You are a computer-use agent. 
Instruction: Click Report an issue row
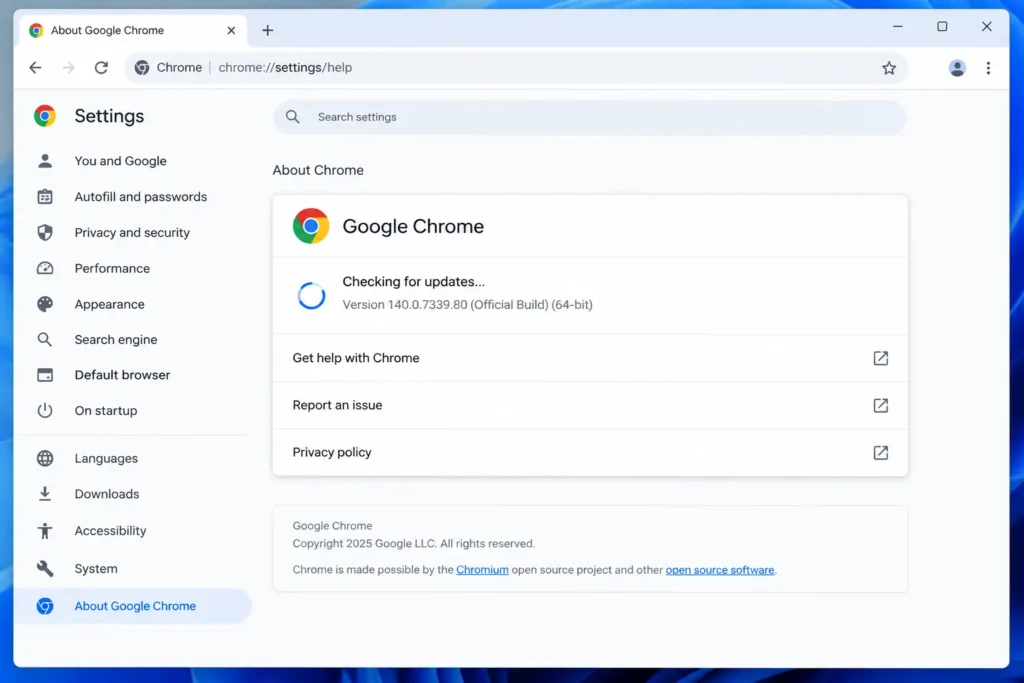[590, 405]
